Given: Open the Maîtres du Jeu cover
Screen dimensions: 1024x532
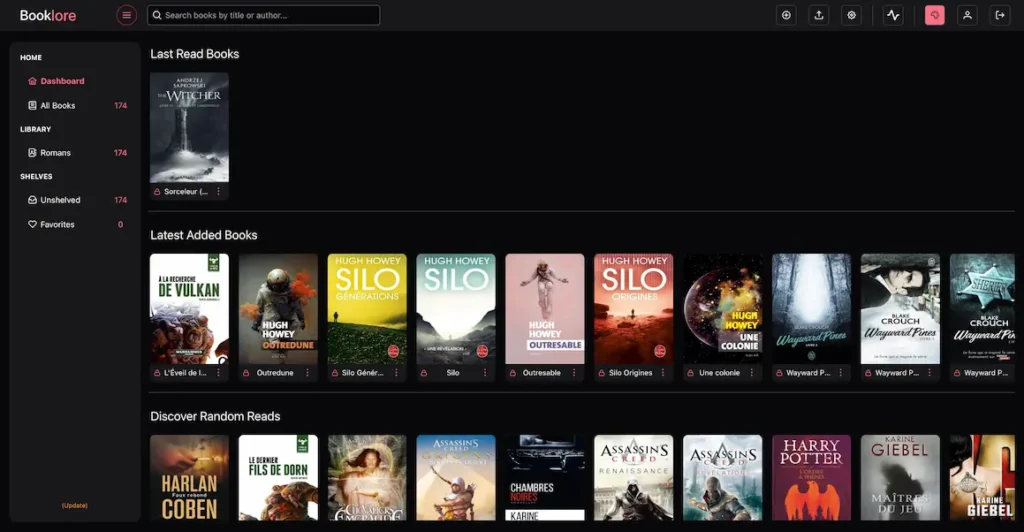Looking at the screenshot, I should [x=900, y=478].
